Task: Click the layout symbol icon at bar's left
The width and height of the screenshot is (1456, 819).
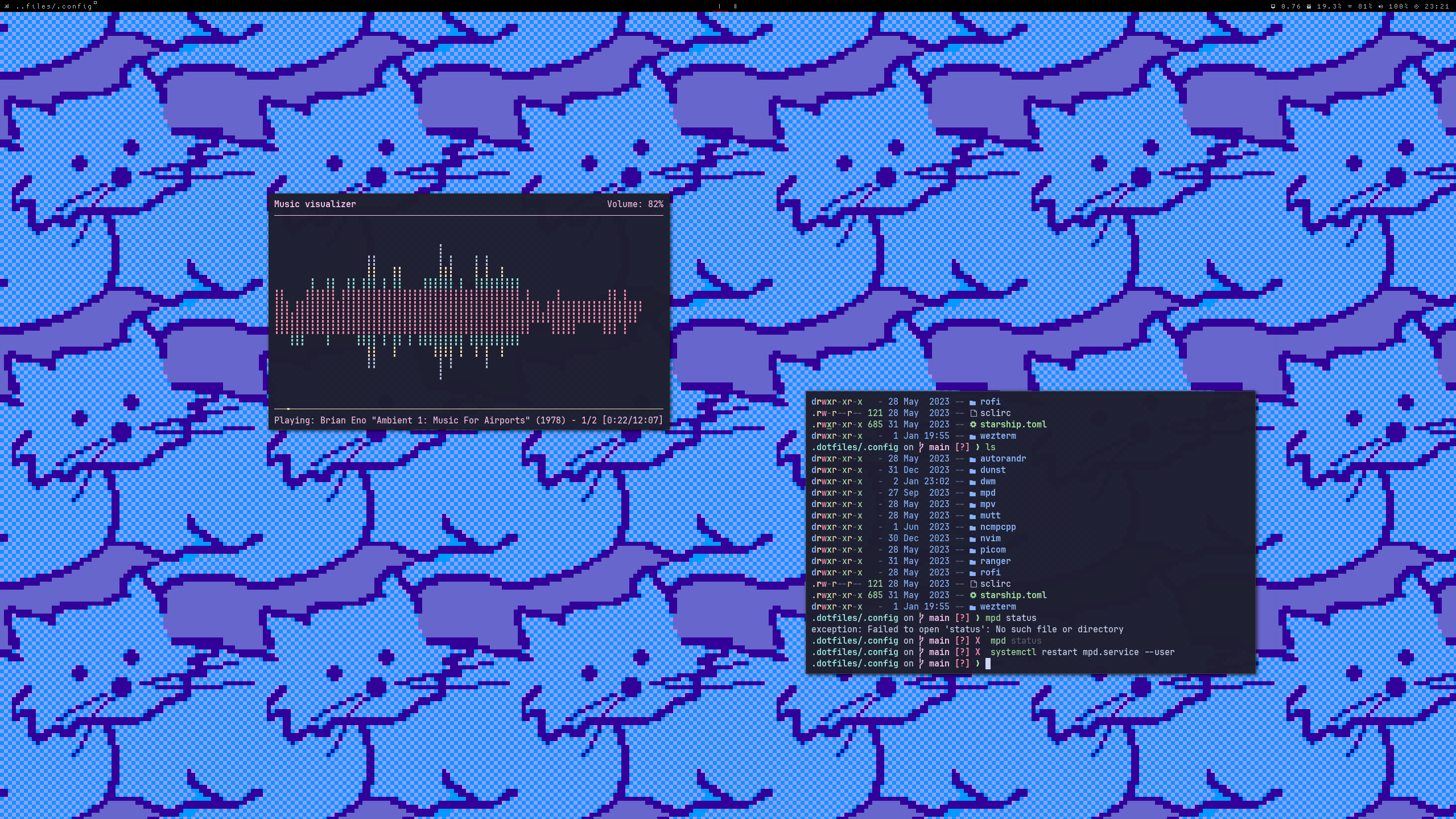Action: coord(7,6)
